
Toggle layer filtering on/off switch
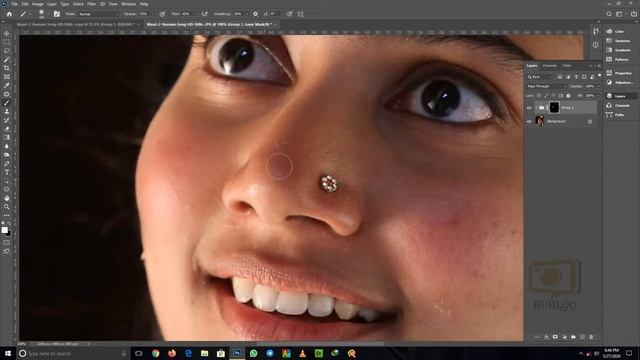click(599, 75)
